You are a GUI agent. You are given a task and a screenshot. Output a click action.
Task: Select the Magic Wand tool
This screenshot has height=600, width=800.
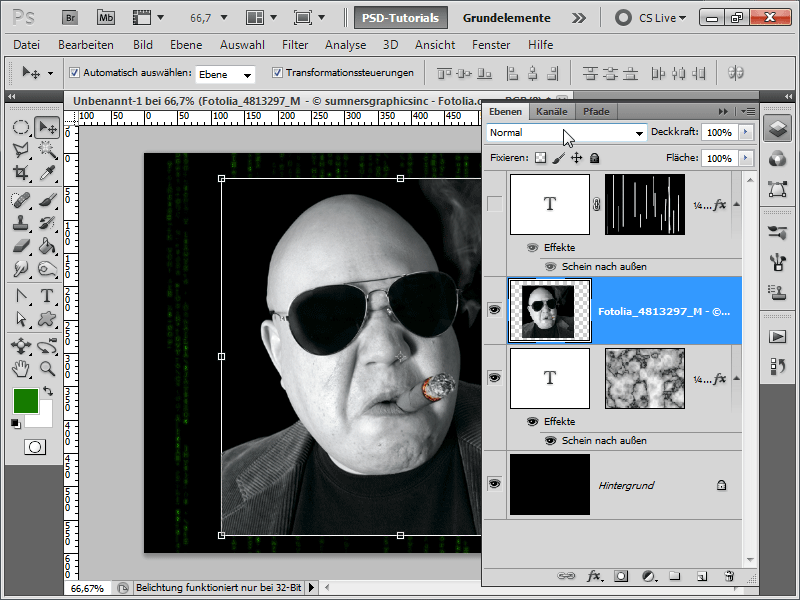47,150
